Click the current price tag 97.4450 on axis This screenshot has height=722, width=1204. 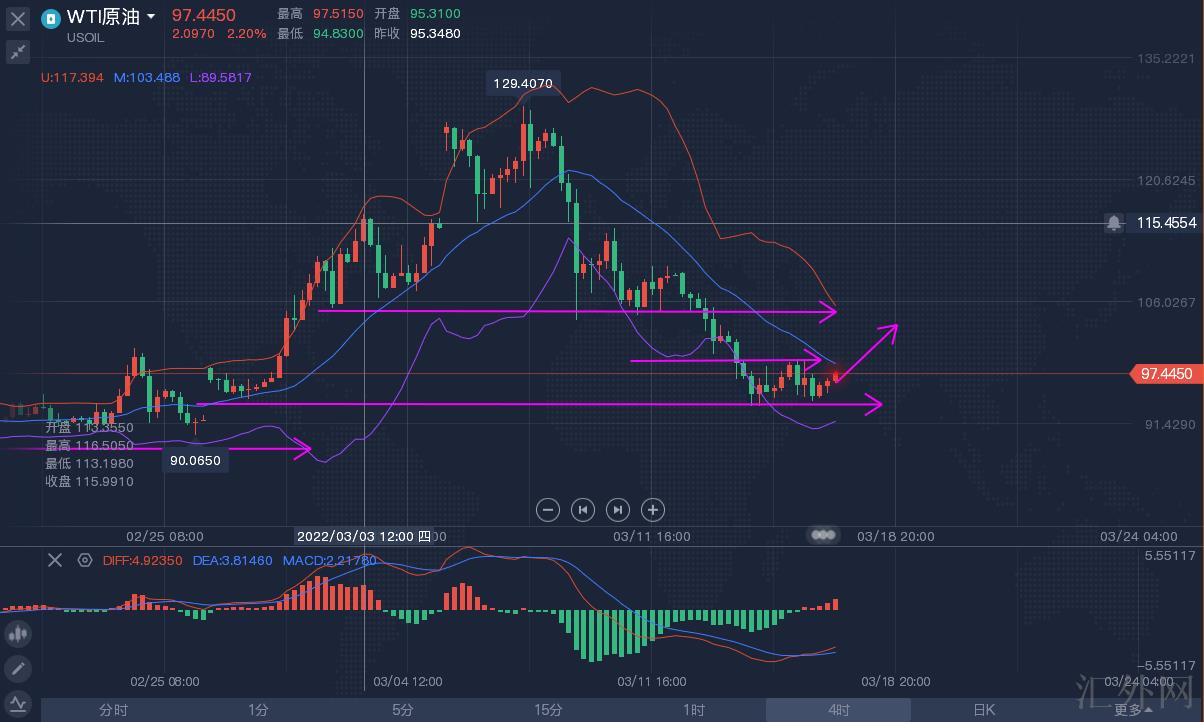click(x=1166, y=373)
